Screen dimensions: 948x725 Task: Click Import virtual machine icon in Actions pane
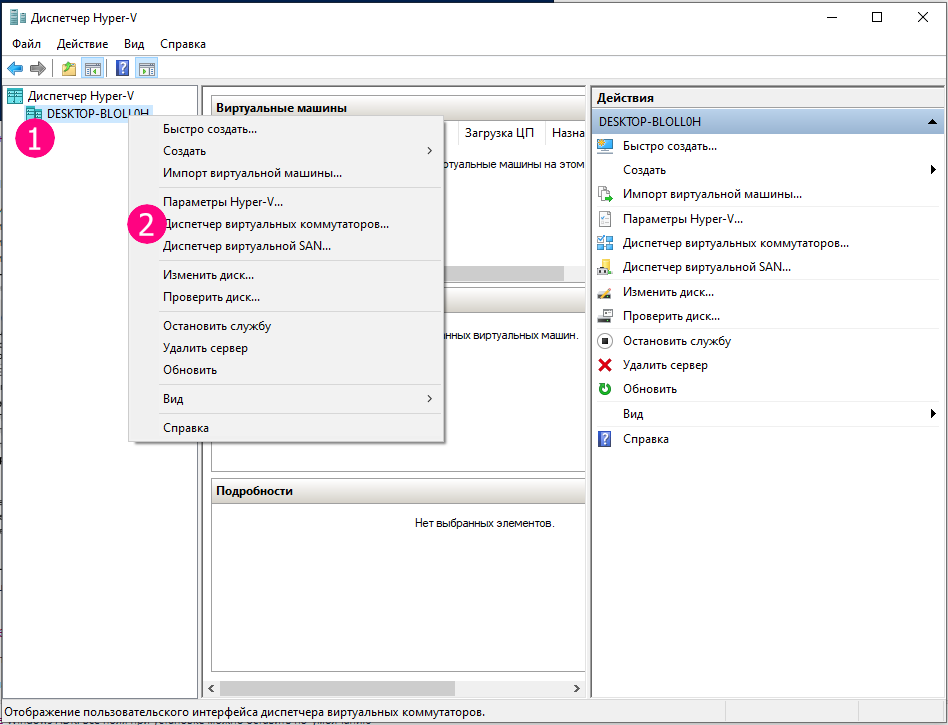[605, 194]
